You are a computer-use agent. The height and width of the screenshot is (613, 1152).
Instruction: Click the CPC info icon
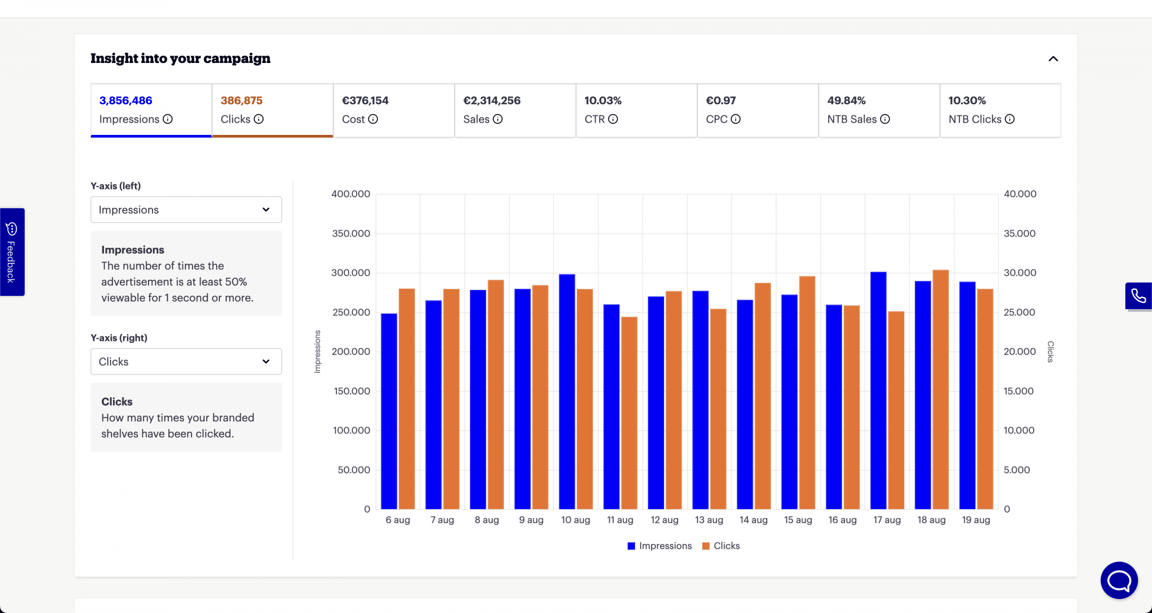(x=736, y=119)
